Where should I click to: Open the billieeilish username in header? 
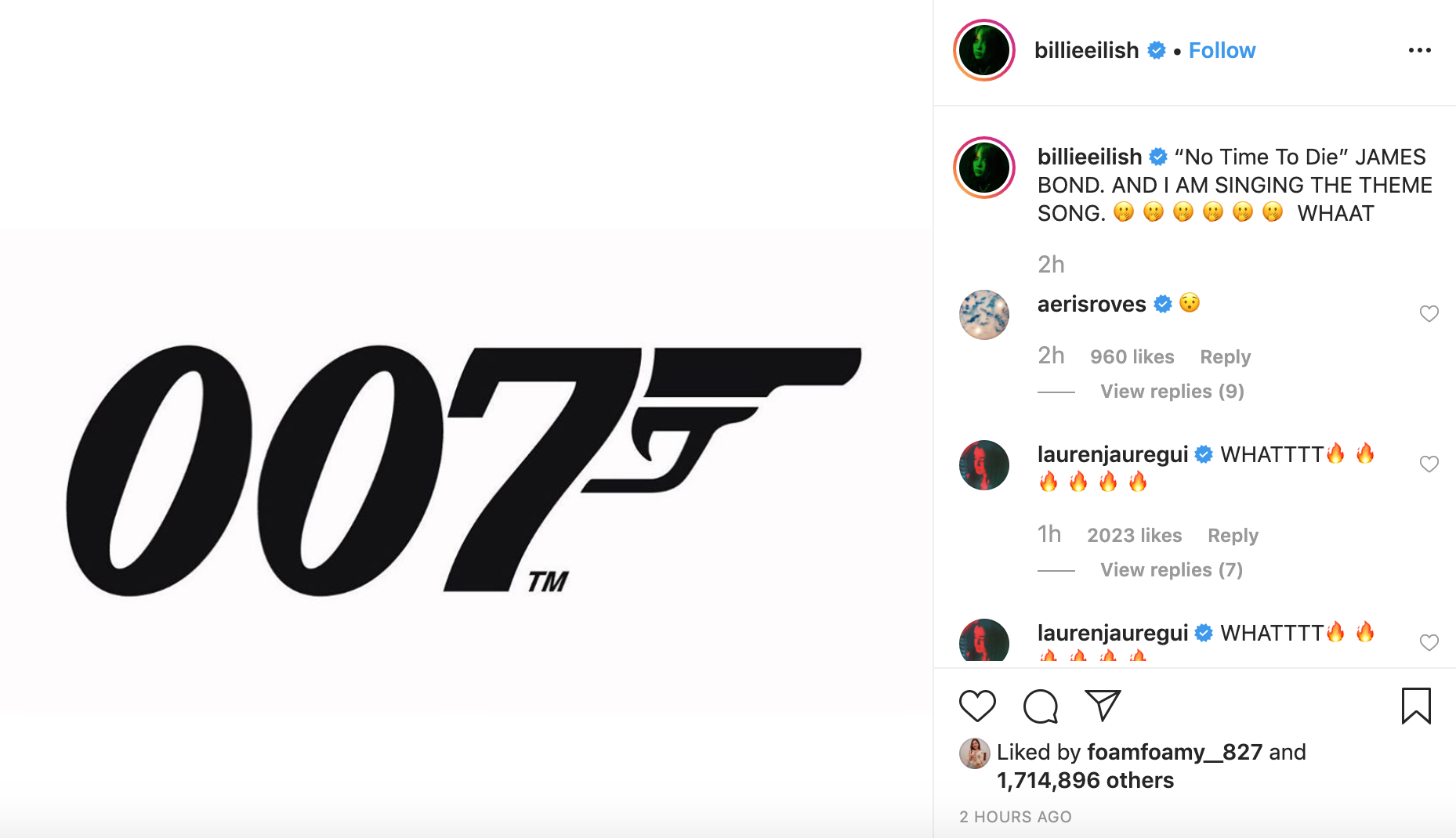pos(1086,50)
